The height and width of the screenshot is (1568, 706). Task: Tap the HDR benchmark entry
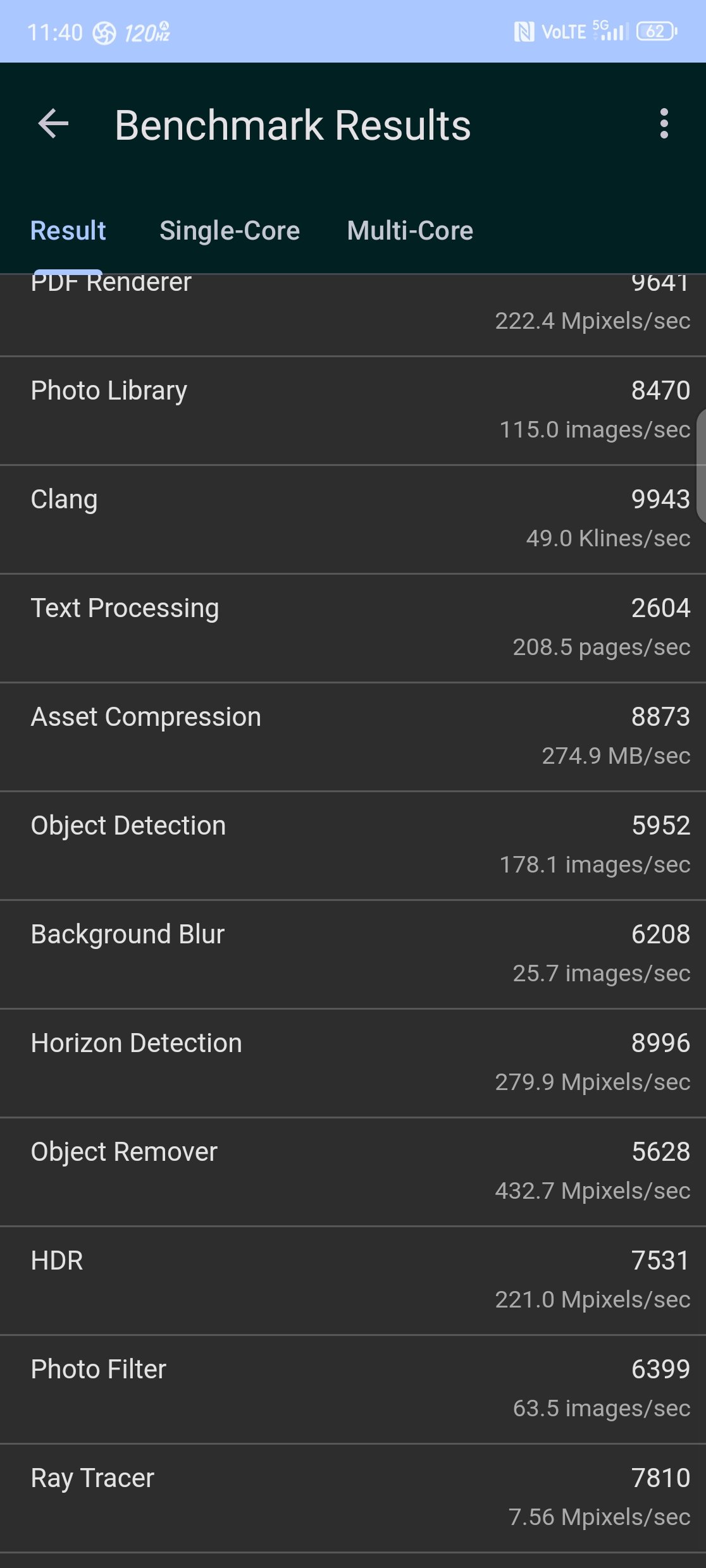pyautogui.click(x=353, y=1281)
